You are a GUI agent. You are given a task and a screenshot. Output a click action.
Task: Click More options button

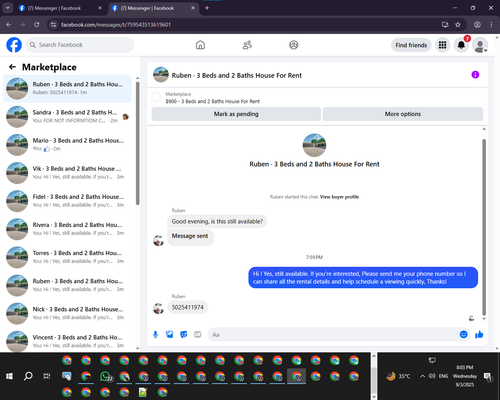pos(403,114)
